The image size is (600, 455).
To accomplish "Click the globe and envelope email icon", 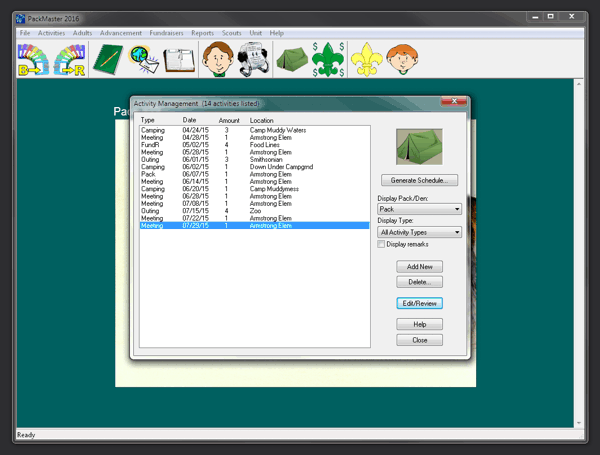I will pos(144,60).
